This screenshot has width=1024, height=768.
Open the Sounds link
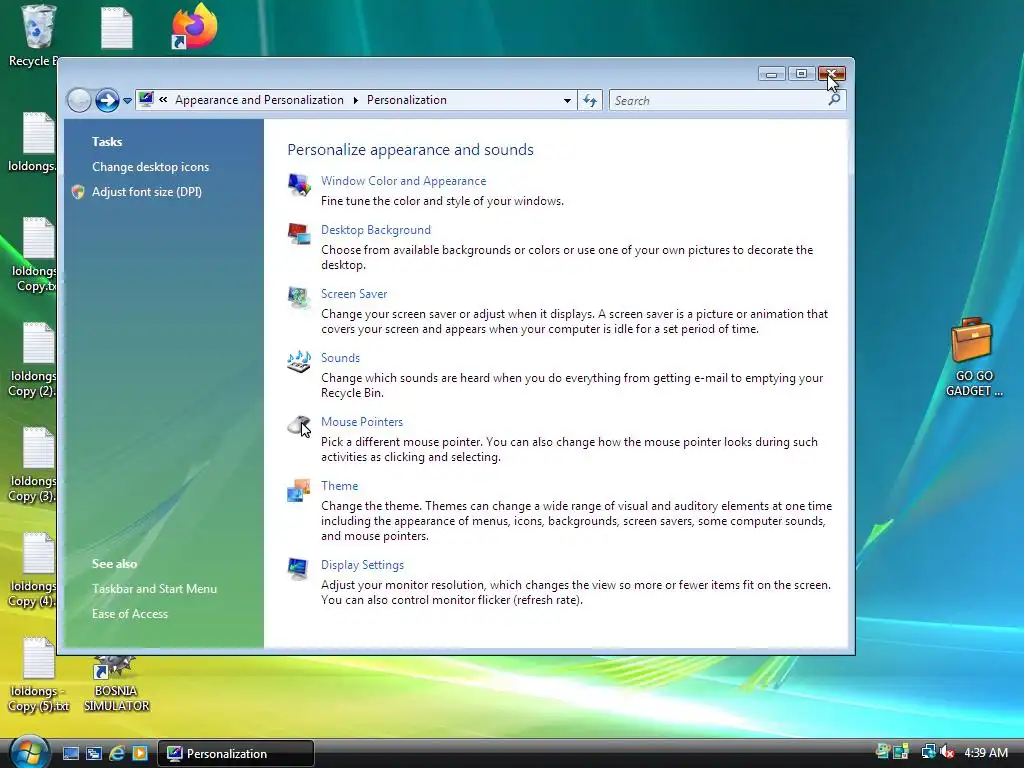point(340,358)
